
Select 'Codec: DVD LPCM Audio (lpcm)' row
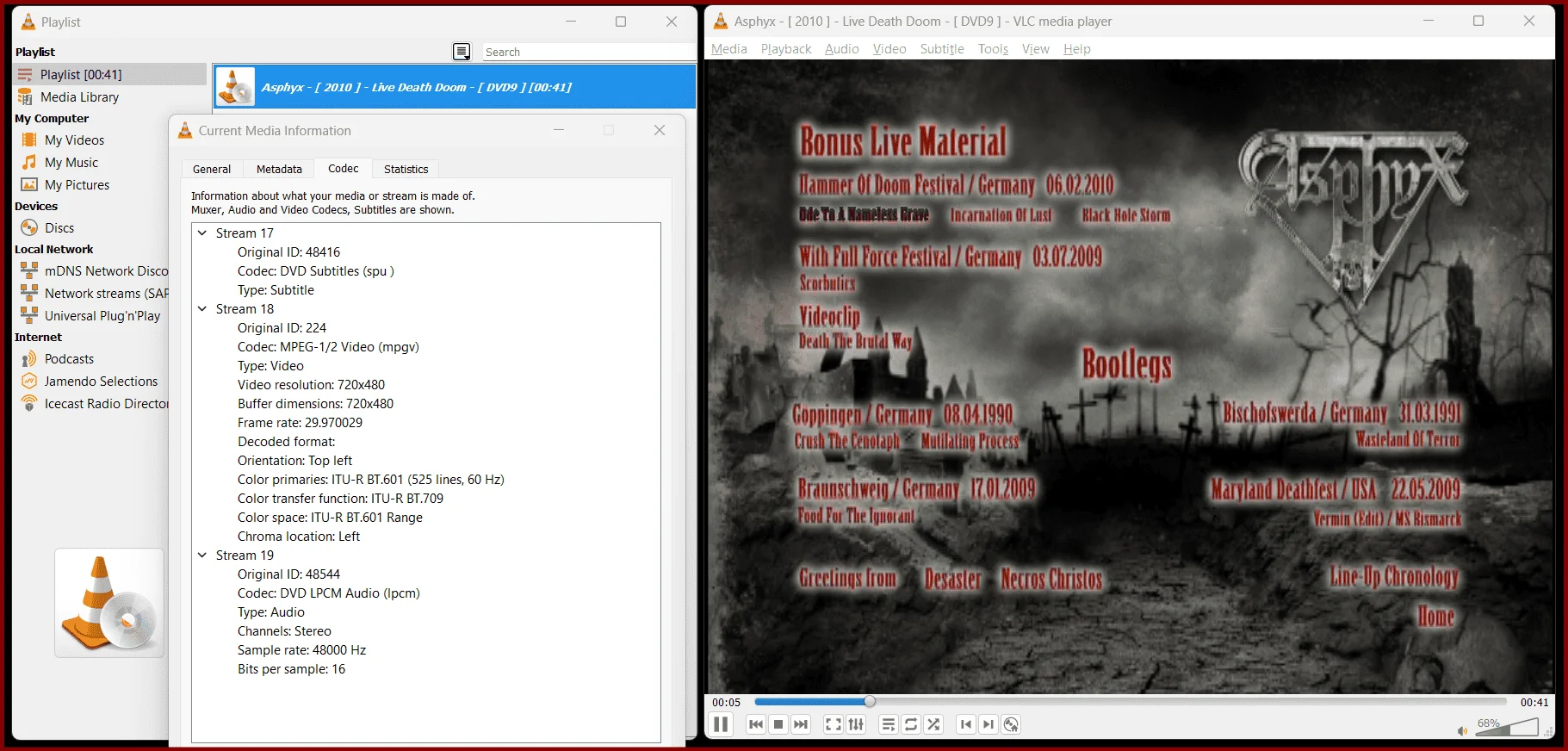click(x=329, y=593)
